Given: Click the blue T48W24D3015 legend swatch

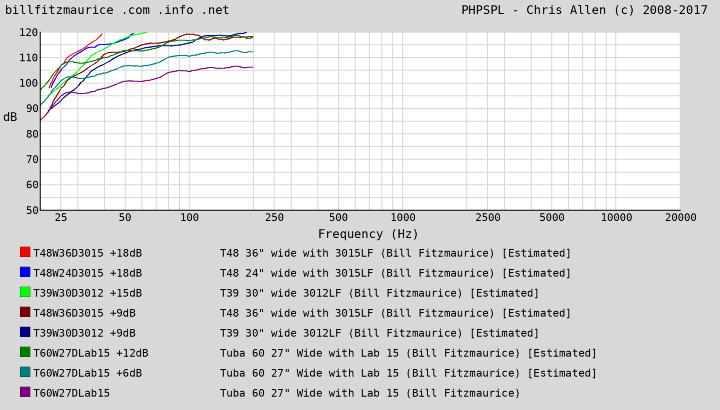Looking at the screenshot, I should pyautogui.click(x=25, y=272).
